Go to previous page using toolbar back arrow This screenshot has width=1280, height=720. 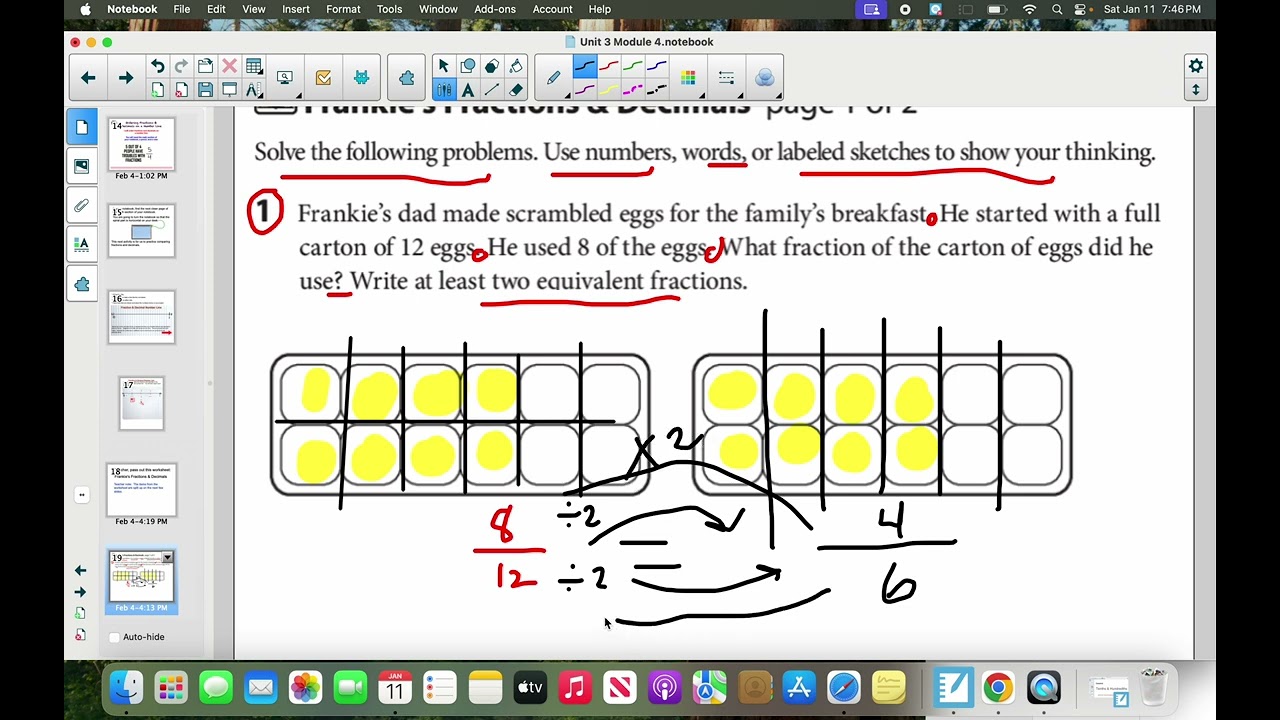tap(88, 78)
